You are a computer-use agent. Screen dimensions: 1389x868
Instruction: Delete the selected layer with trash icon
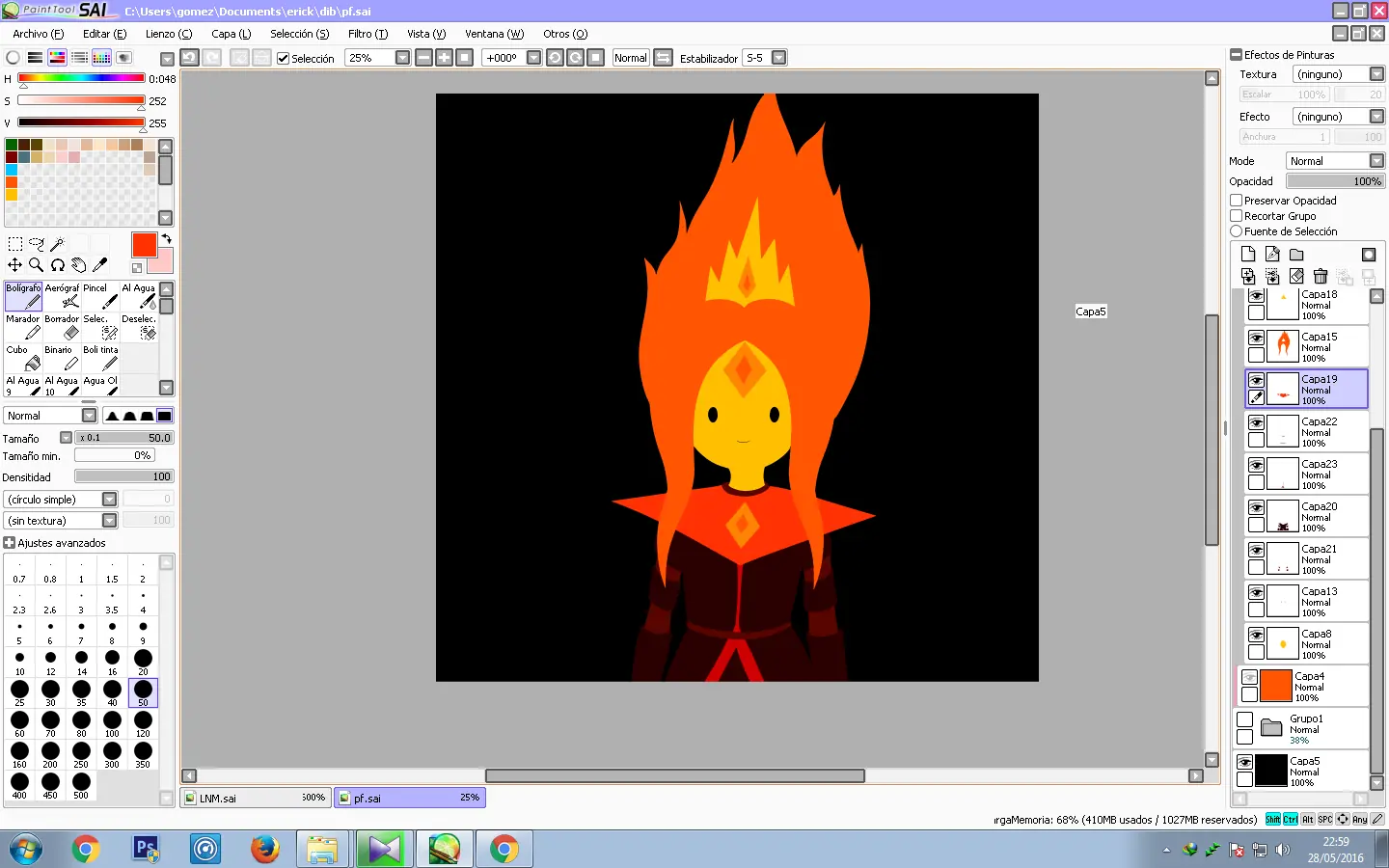pyautogui.click(x=1321, y=277)
